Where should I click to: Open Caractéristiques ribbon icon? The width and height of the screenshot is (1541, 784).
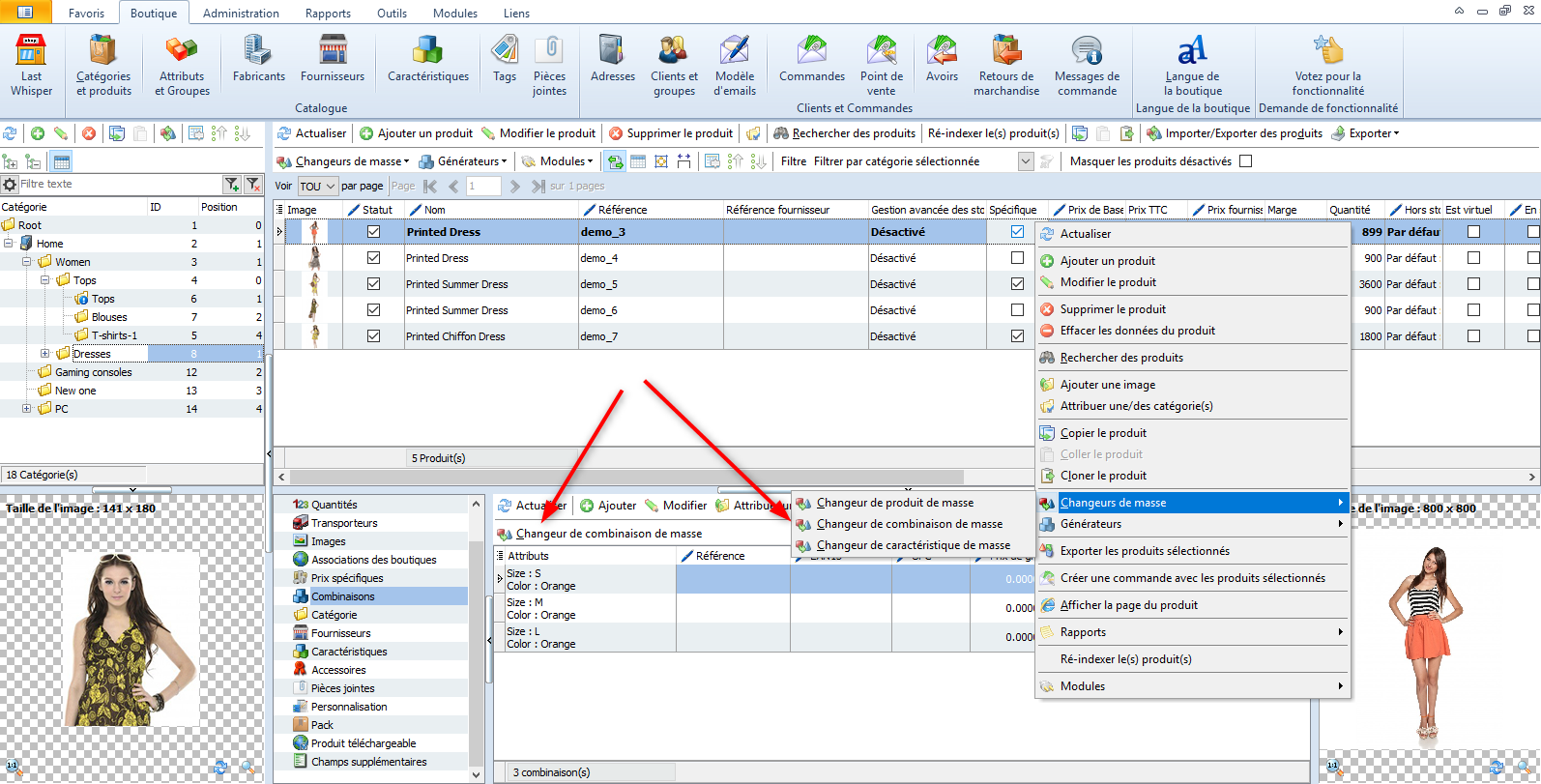tap(428, 58)
